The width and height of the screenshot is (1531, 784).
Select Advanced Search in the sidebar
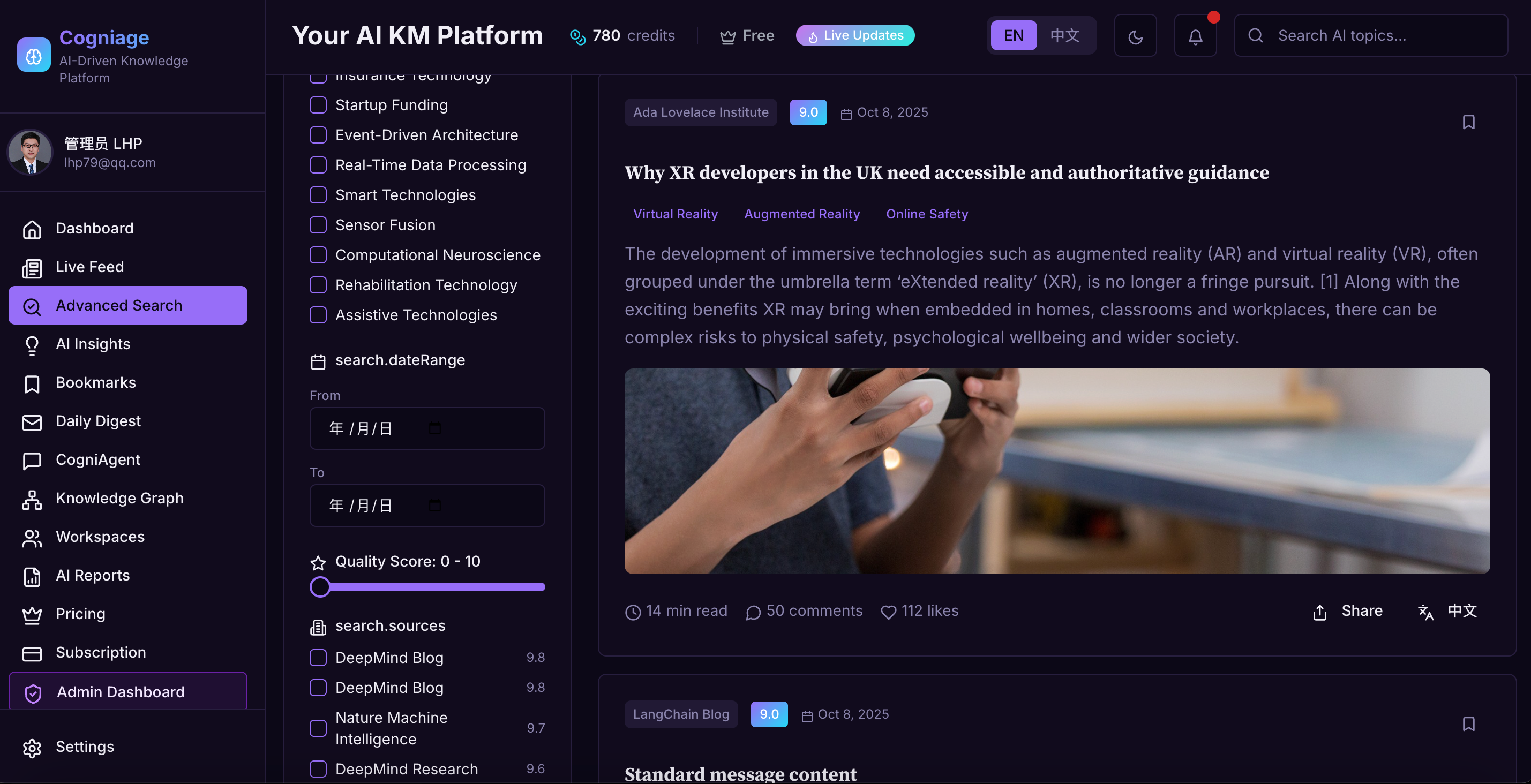(x=128, y=305)
